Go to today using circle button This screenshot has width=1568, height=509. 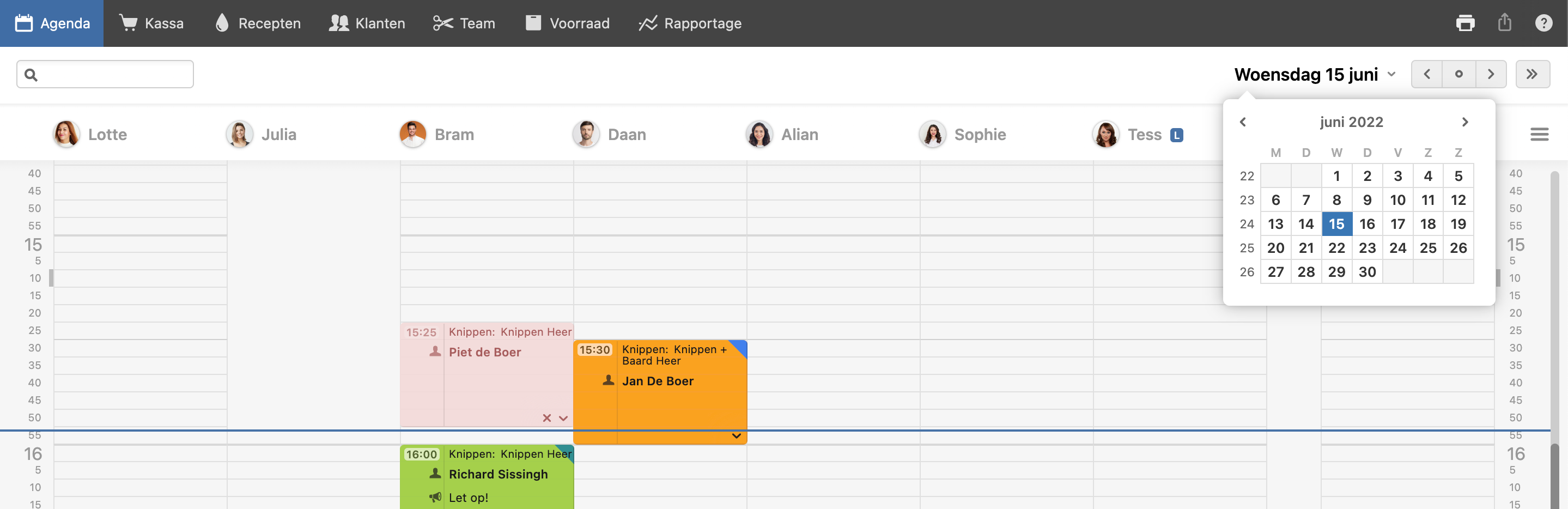(x=1458, y=74)
